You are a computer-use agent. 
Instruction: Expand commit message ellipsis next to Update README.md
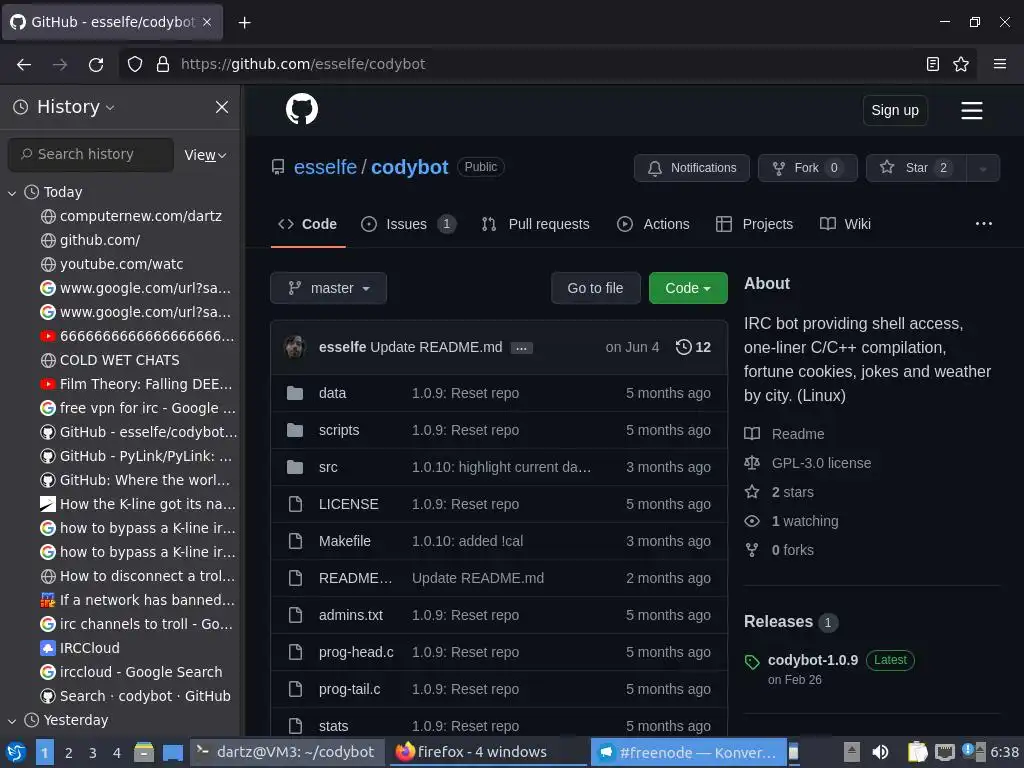521,348
